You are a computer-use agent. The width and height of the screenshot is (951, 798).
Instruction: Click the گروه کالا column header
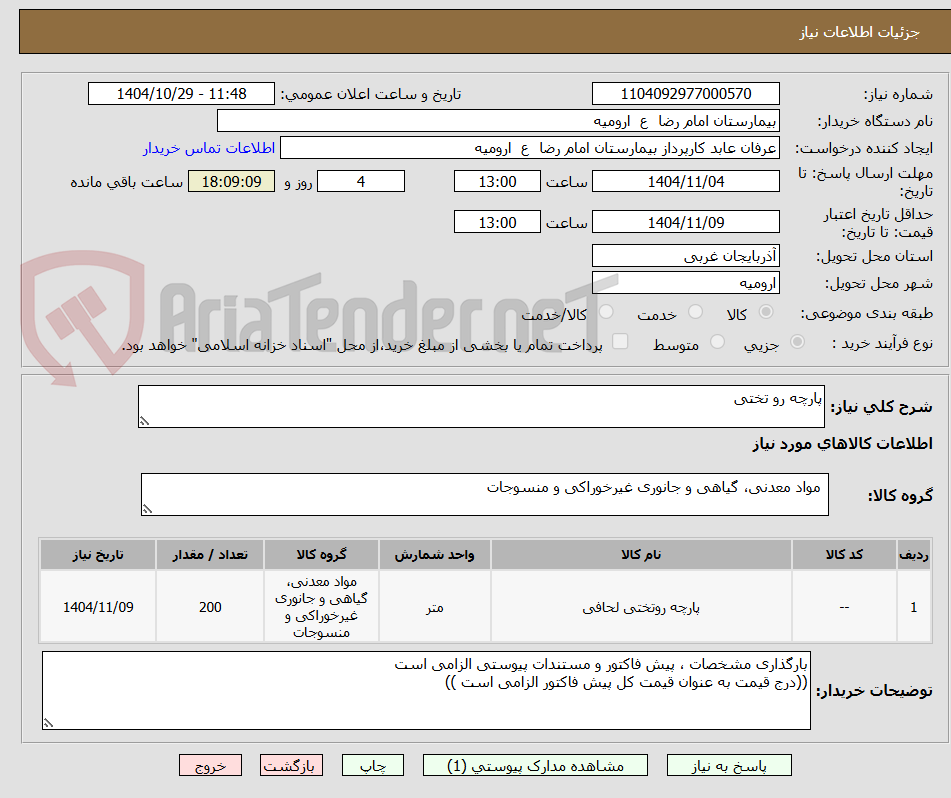321,554
